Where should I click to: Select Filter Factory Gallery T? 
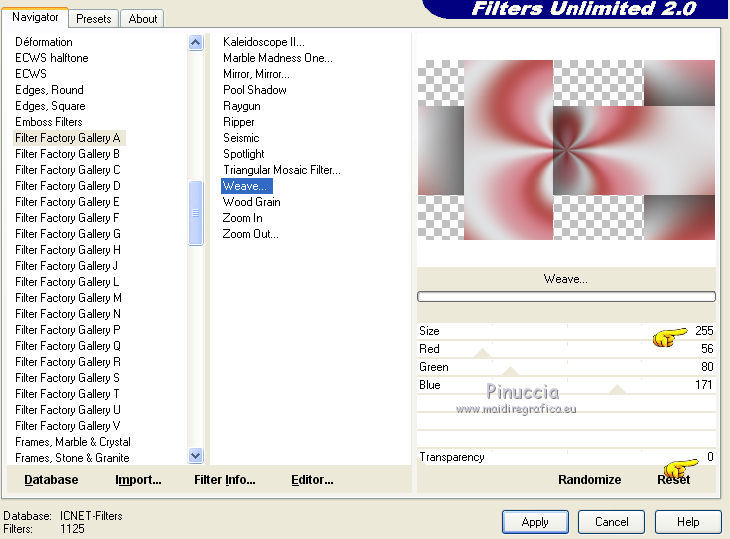pyautogui.click(x=68, y=393)
